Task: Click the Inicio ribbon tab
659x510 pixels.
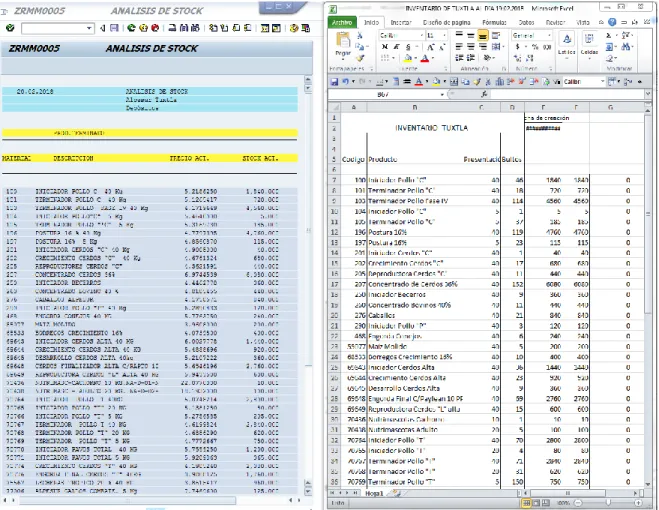Action: (371, 22)
